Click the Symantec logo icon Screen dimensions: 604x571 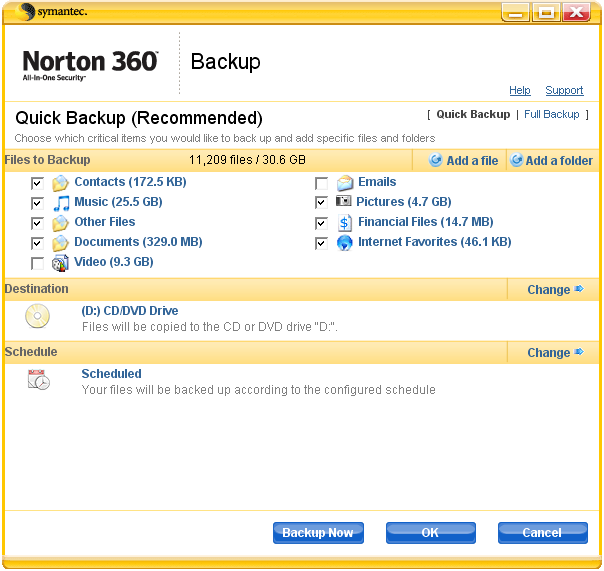[26, 12]
